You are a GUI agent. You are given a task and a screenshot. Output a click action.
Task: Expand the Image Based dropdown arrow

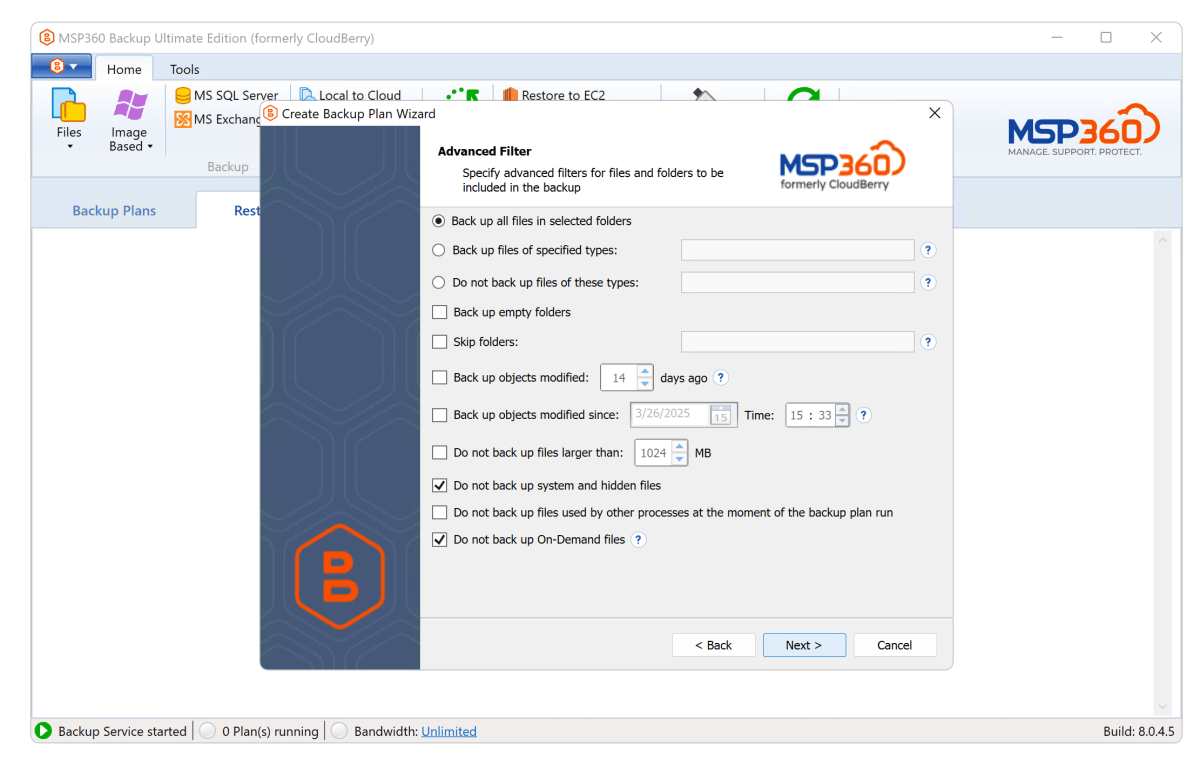(x=150, y=147)
